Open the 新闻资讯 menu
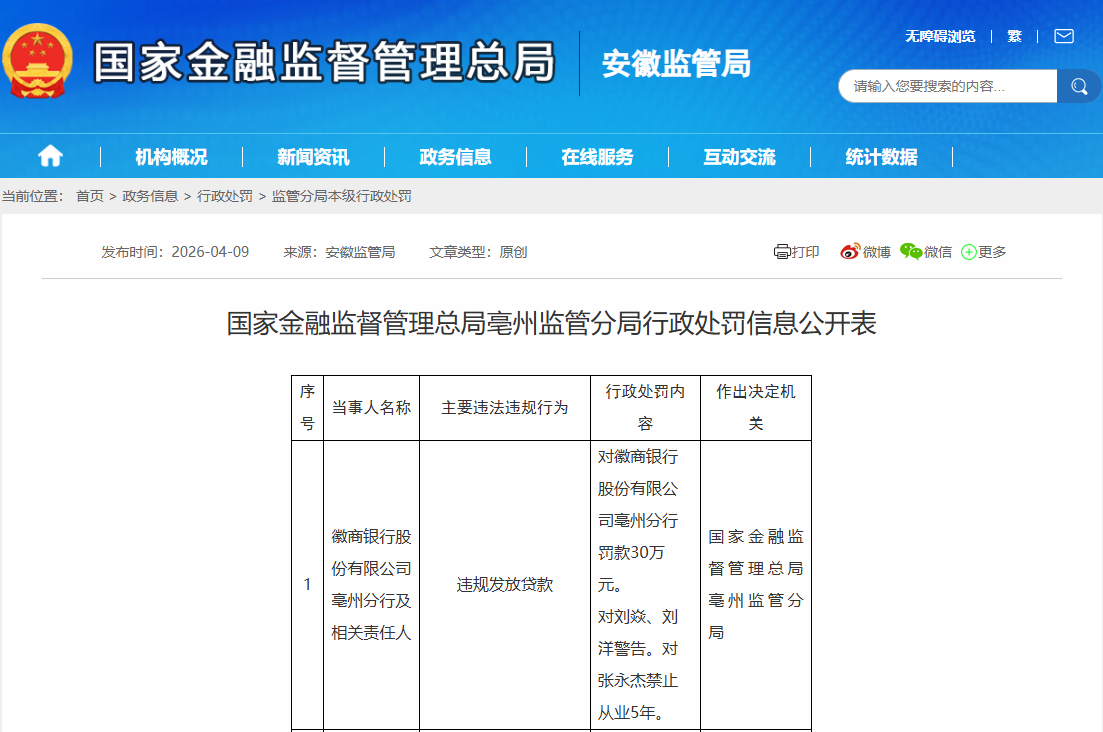The width and height of the screenshot is (1103, 732). click(313, 157)
